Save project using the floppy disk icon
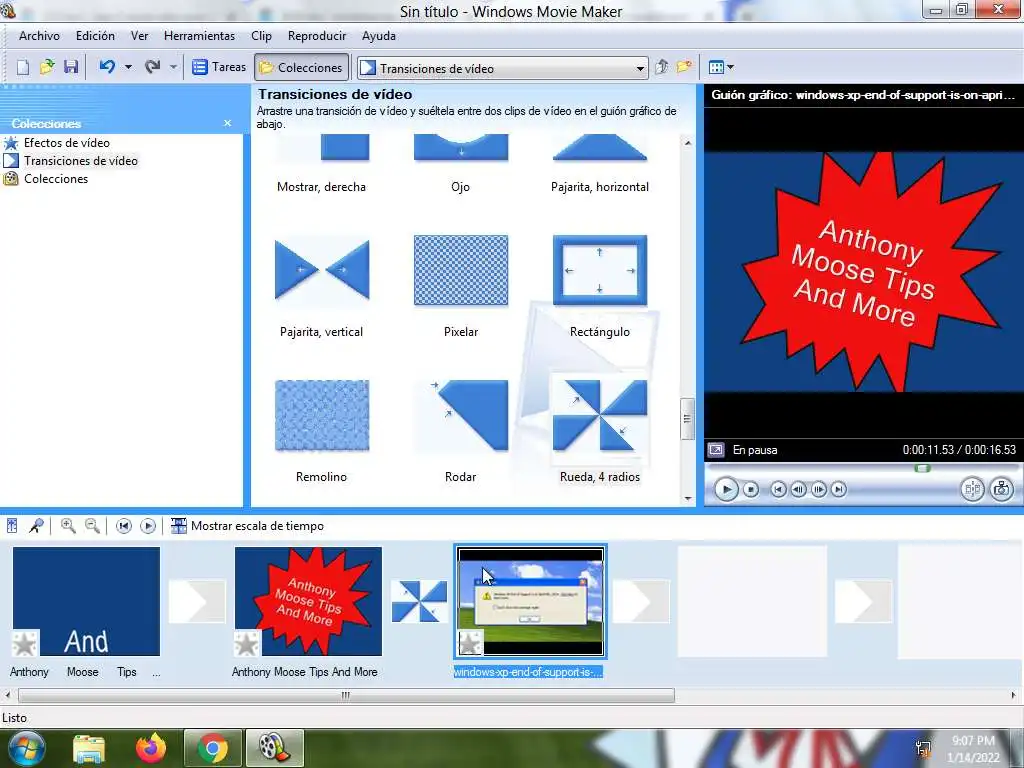The image size is (1024, 768). pyautogui.click(x=71, y=67)
